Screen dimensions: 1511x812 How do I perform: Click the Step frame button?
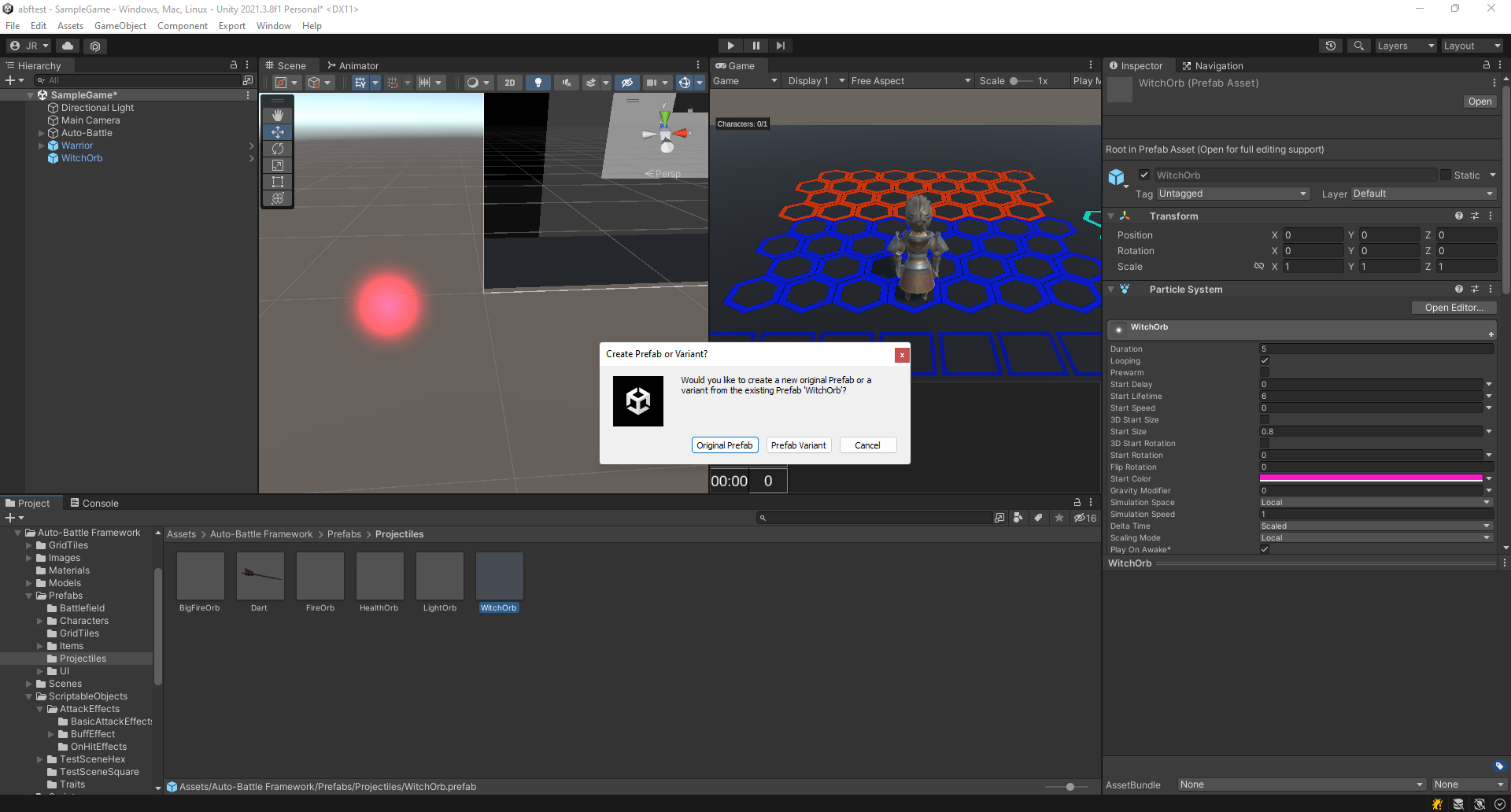780,46
